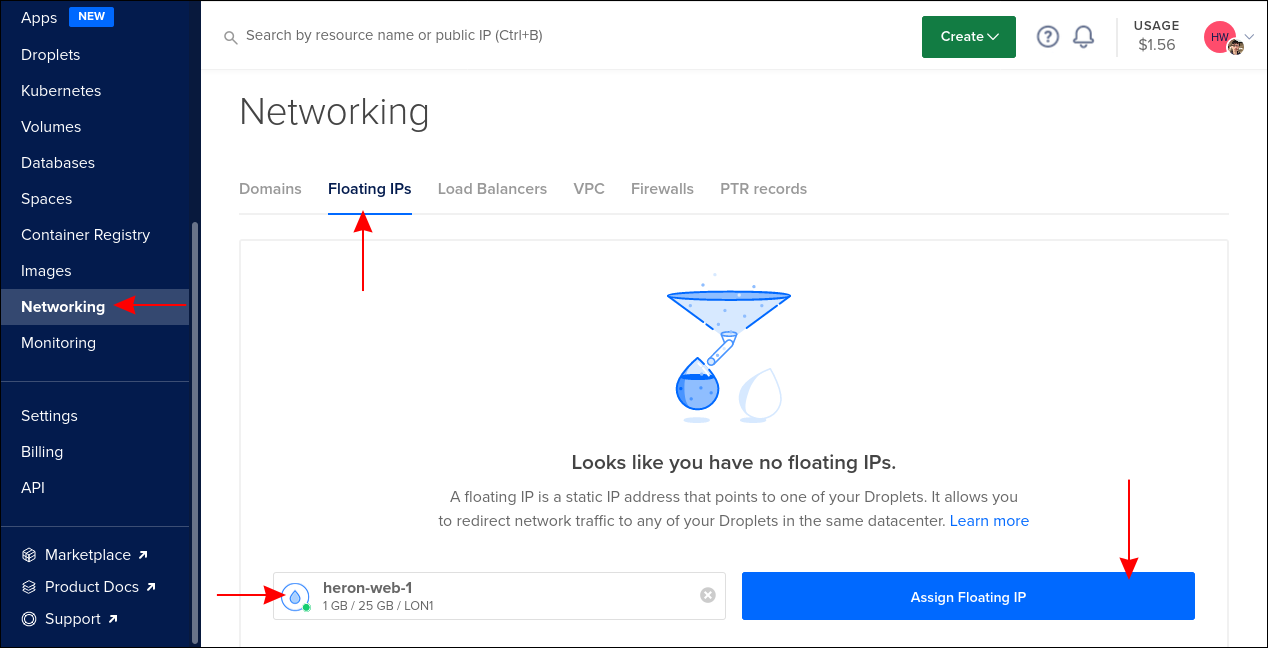Open the Learn more link
The height and width of the screenshot is (648, 1268).
click(x=989, y=520)
